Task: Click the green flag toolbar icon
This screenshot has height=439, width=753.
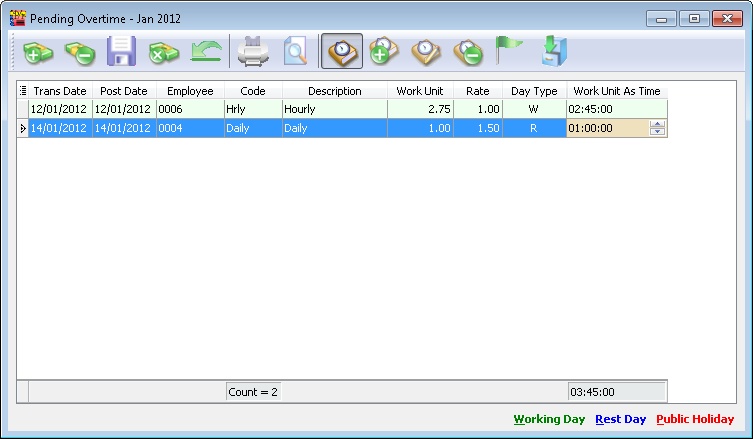Action: coord(509,50)
